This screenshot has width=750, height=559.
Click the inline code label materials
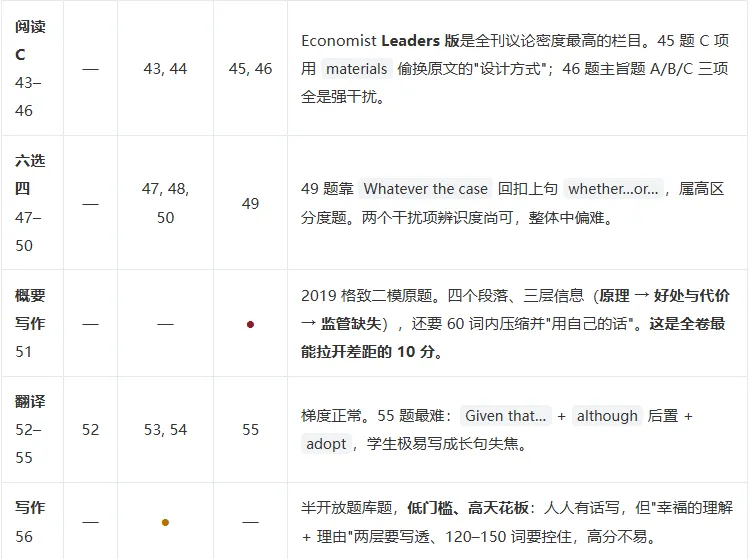click(356, 69)
